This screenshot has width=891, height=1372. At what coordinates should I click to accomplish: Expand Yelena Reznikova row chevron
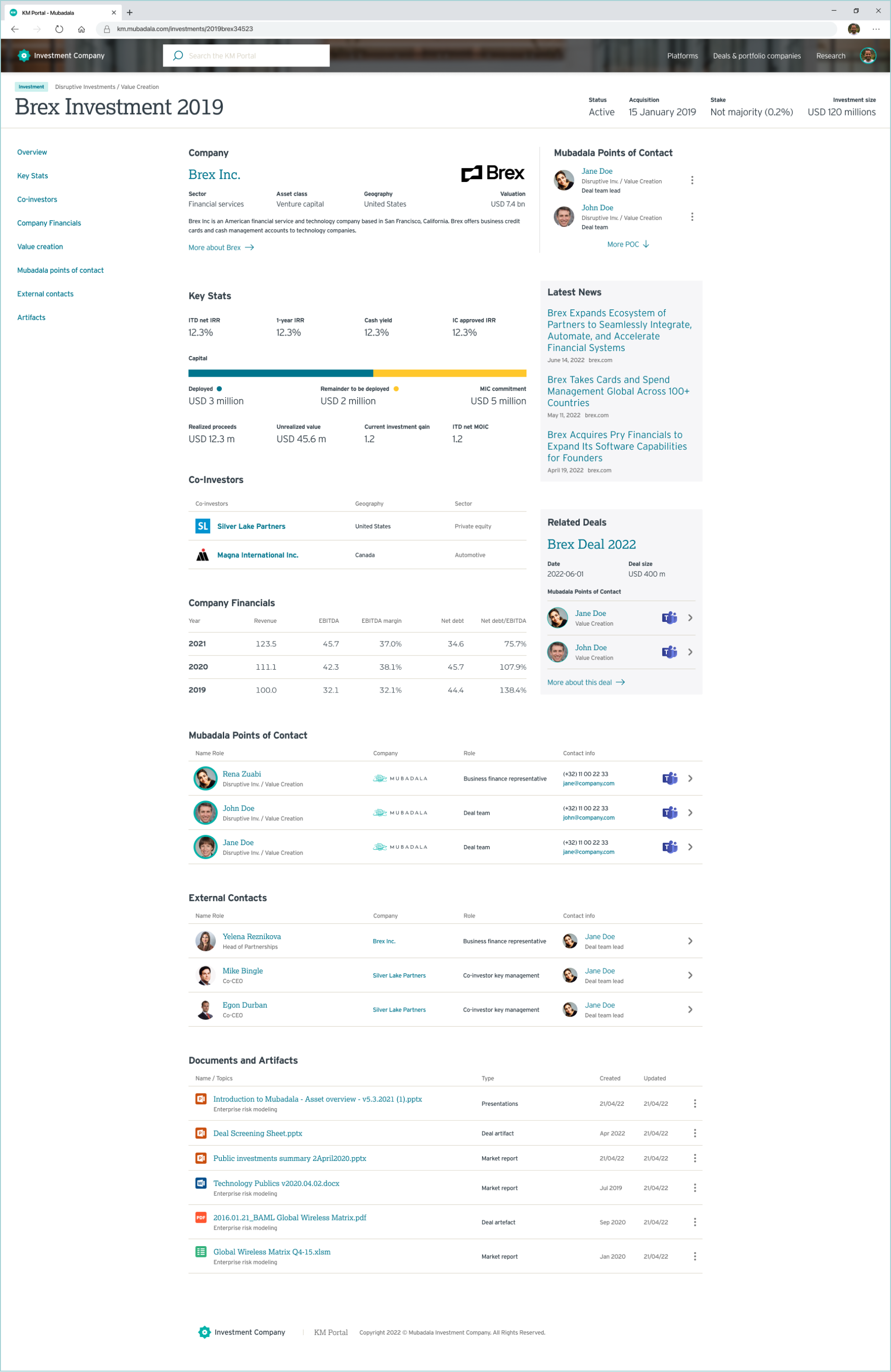(x=690, y=941)
